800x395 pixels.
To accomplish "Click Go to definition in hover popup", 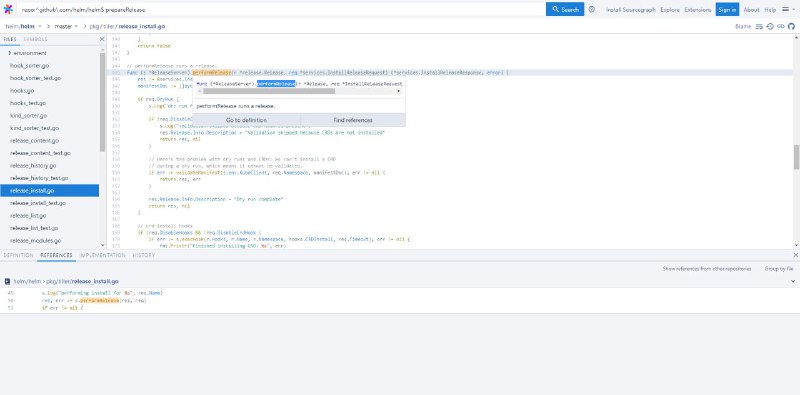I will [246, 120].
